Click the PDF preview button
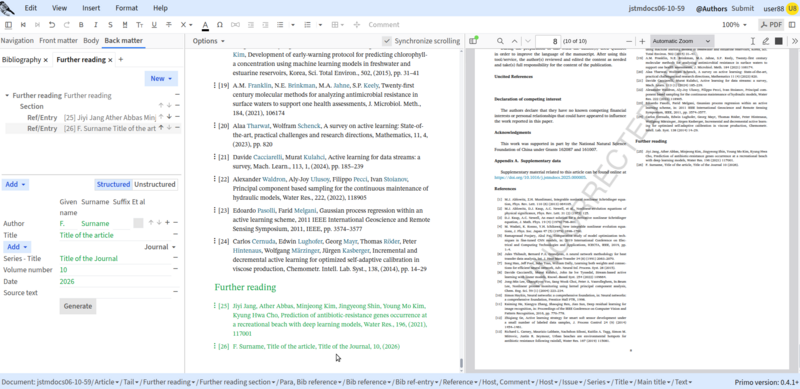800x389 pixels. click(771, 25)
